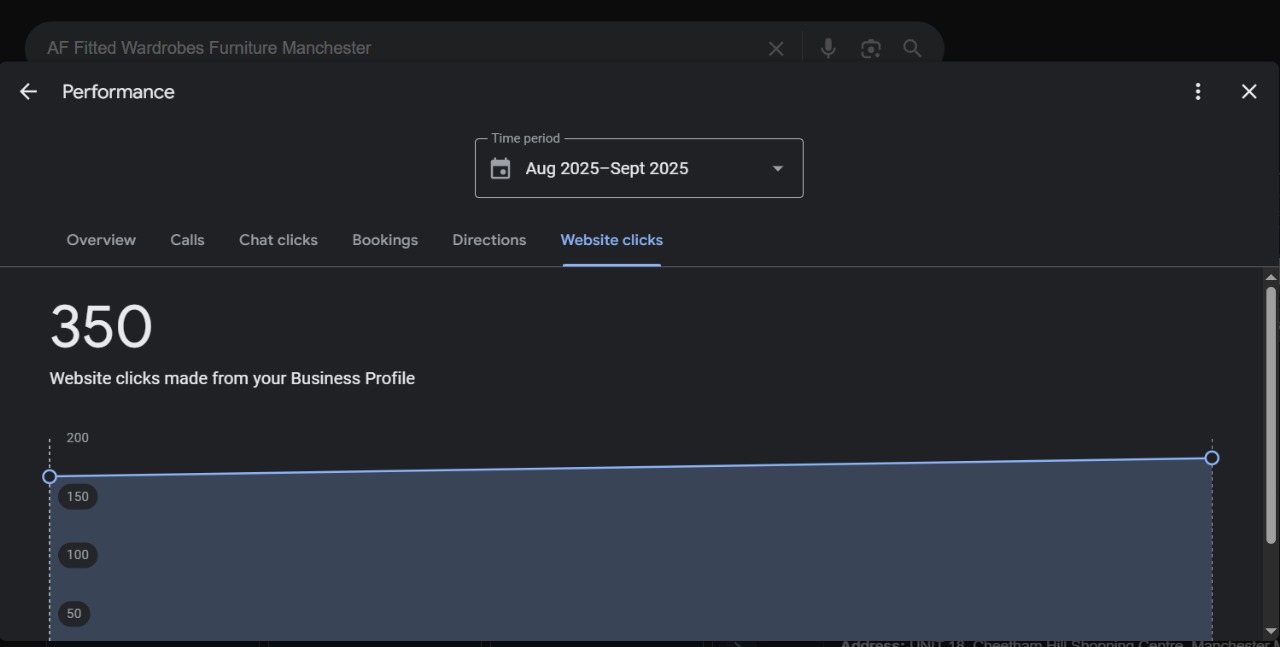Focus the AF Fitted Wardrobes search field

[x=400, y=48]
